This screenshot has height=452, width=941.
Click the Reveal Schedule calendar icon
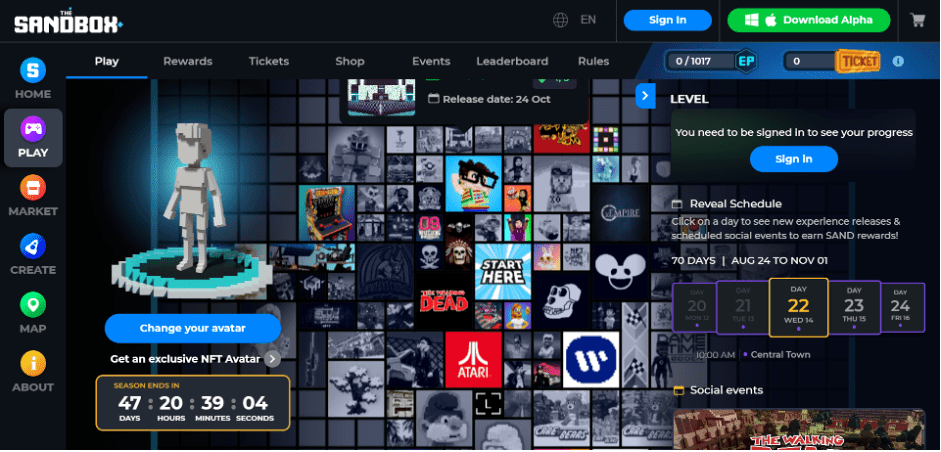pyautogui.click(x=677, y=204)
